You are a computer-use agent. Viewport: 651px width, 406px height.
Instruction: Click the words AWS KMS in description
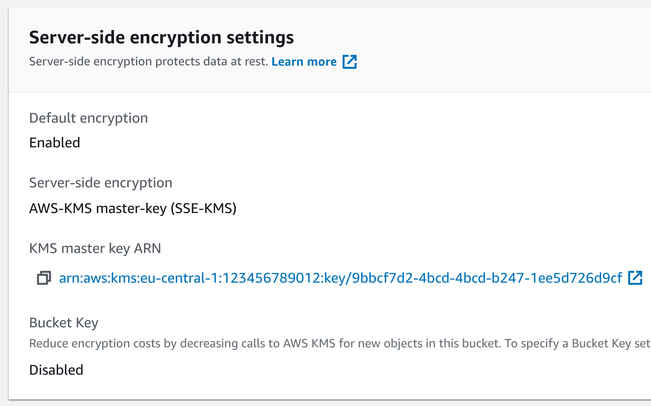pyautogui.click(x=309, y=344)
